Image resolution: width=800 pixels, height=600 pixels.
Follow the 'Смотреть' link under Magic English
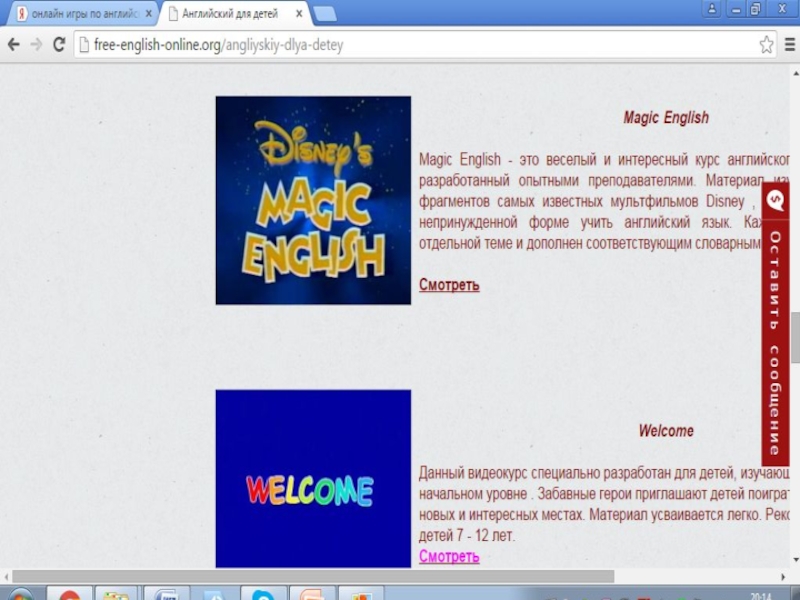(449, 285)
